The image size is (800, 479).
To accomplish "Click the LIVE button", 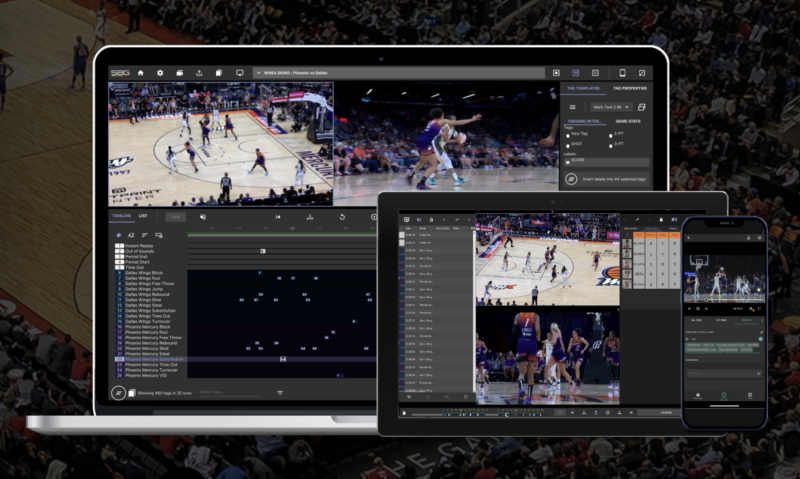I will pyautogui.click(x=175, y=216).
